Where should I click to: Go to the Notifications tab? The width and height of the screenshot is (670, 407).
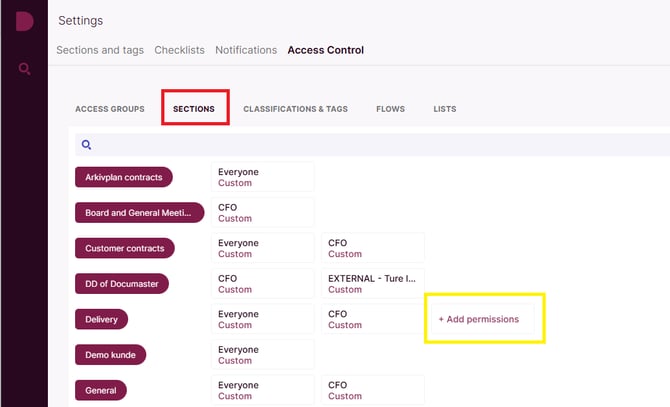(246, 50)
